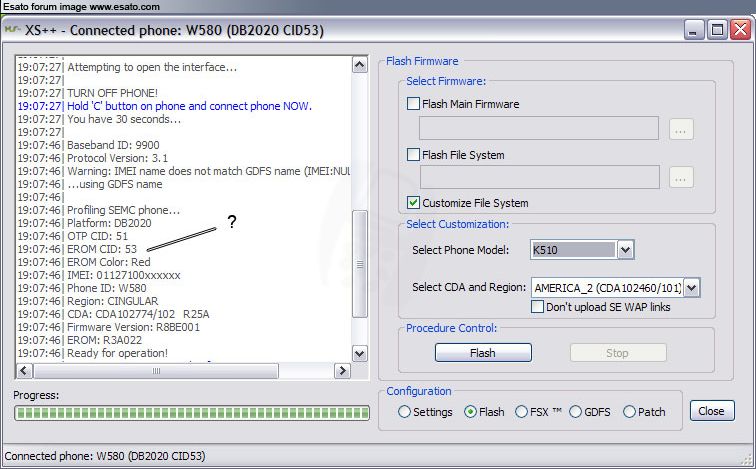The height and width of the screenshot is (469, 756).
Task: Enable Flash Main Firmware checkbox
Action: coord(413,104)
